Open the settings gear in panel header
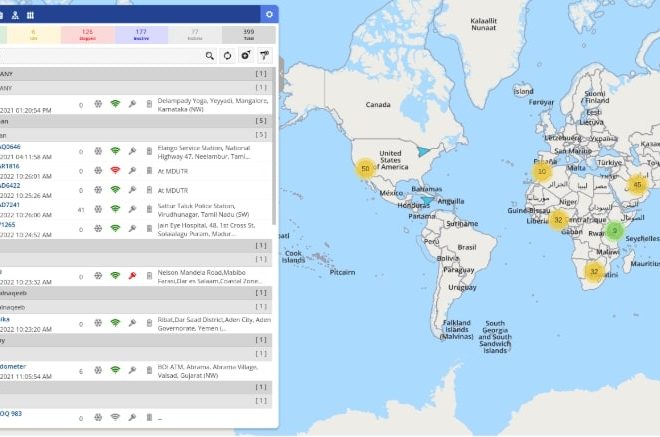The image size is (660, 437). [x=268, y=14]
